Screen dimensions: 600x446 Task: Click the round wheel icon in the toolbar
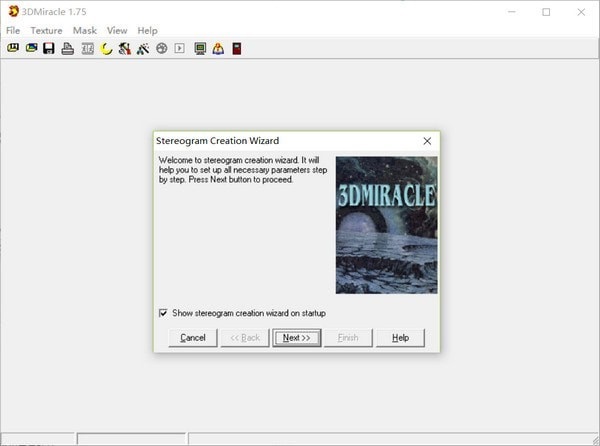(161, 48)
